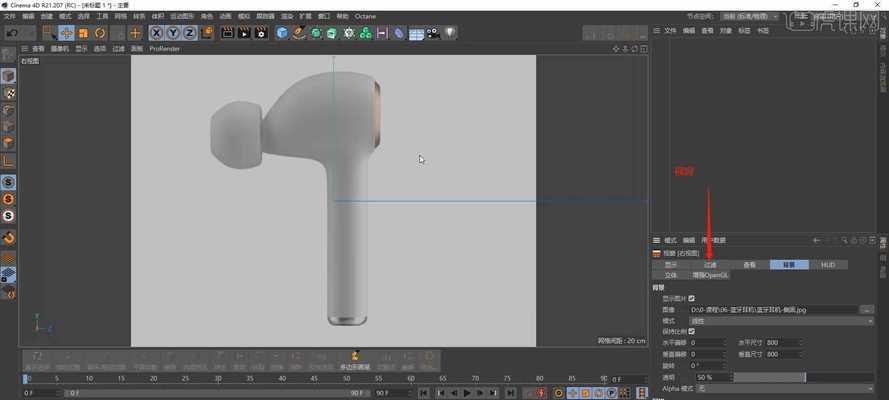Image resolution: width=889 pixels, height=400 pixels.
Task: Toggle snapping S icon in left toolbar
Action: [9, 182]
